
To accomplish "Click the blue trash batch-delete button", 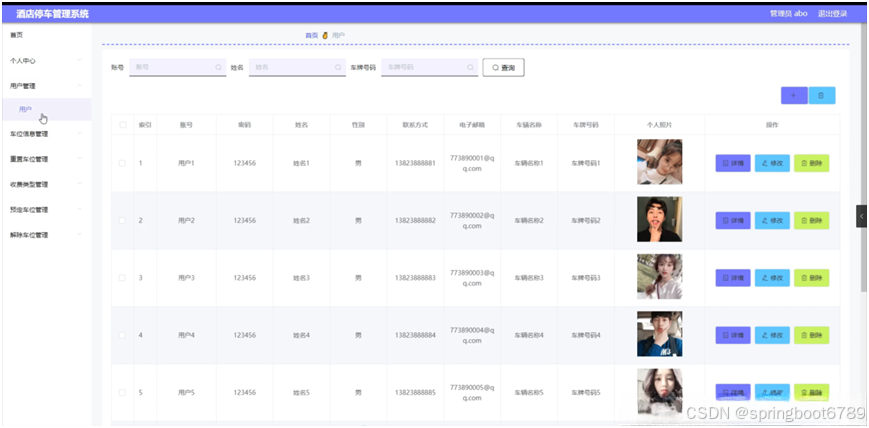I will coord(821,95).
